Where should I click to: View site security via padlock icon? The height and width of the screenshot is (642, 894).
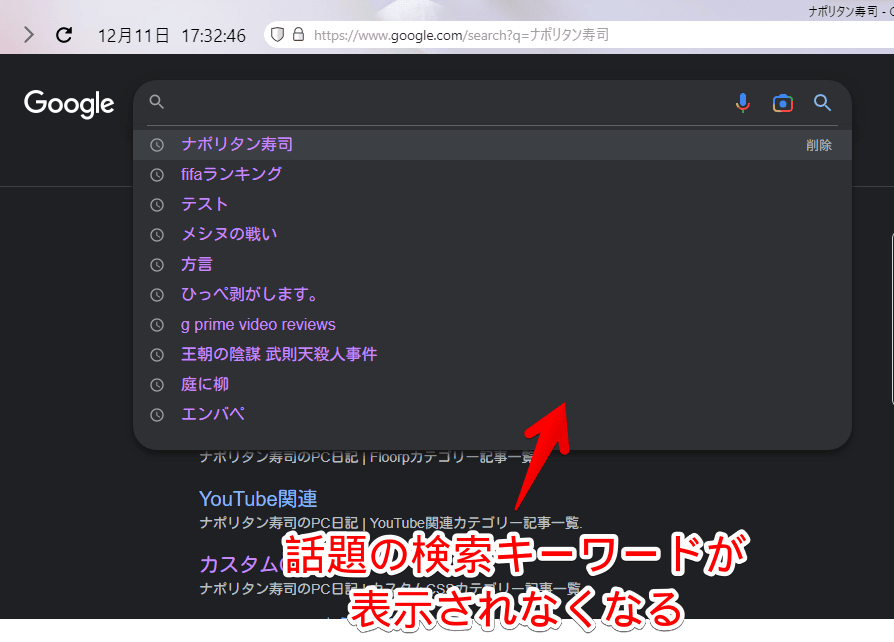coord(298,34)
